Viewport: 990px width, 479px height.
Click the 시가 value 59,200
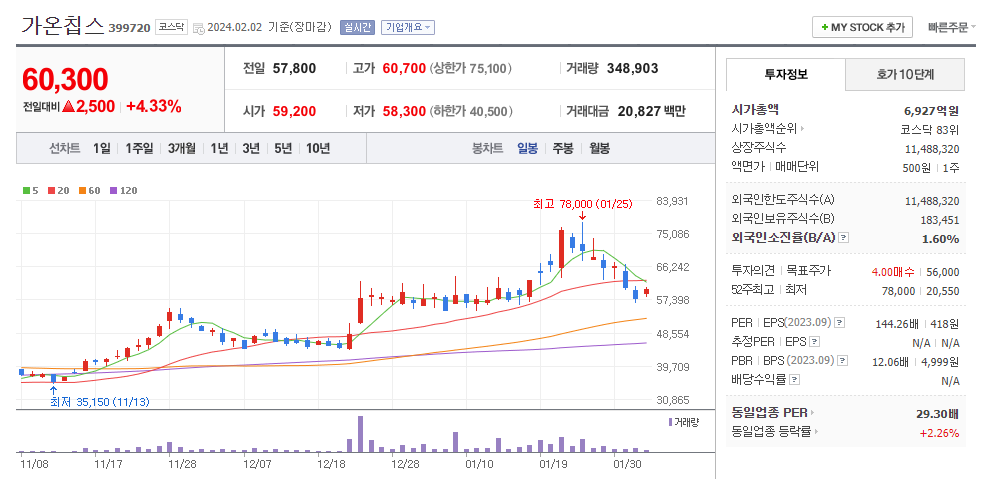click(x=294, y=112)
